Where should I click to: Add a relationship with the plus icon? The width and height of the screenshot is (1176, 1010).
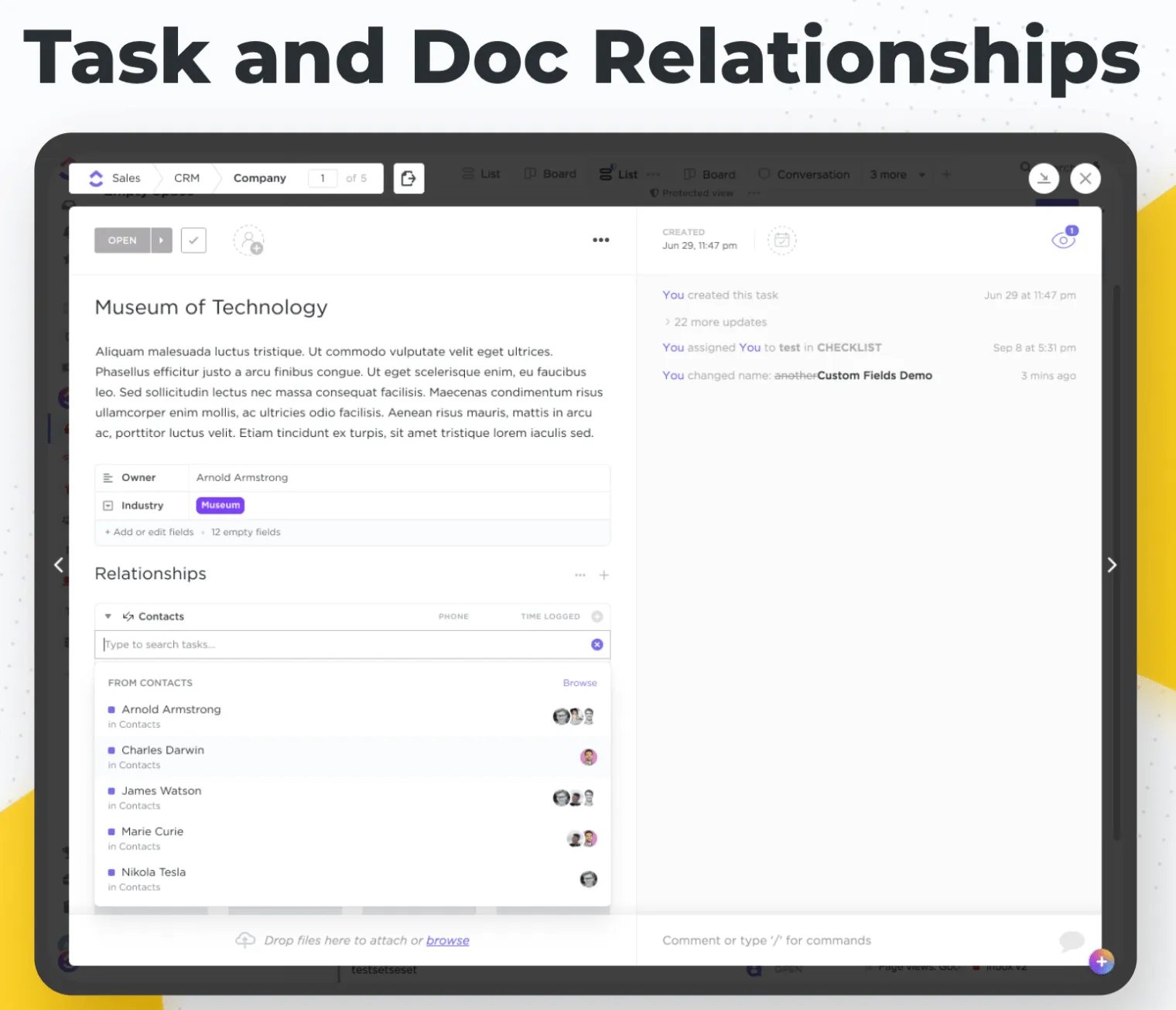click(x=604, y=575)
